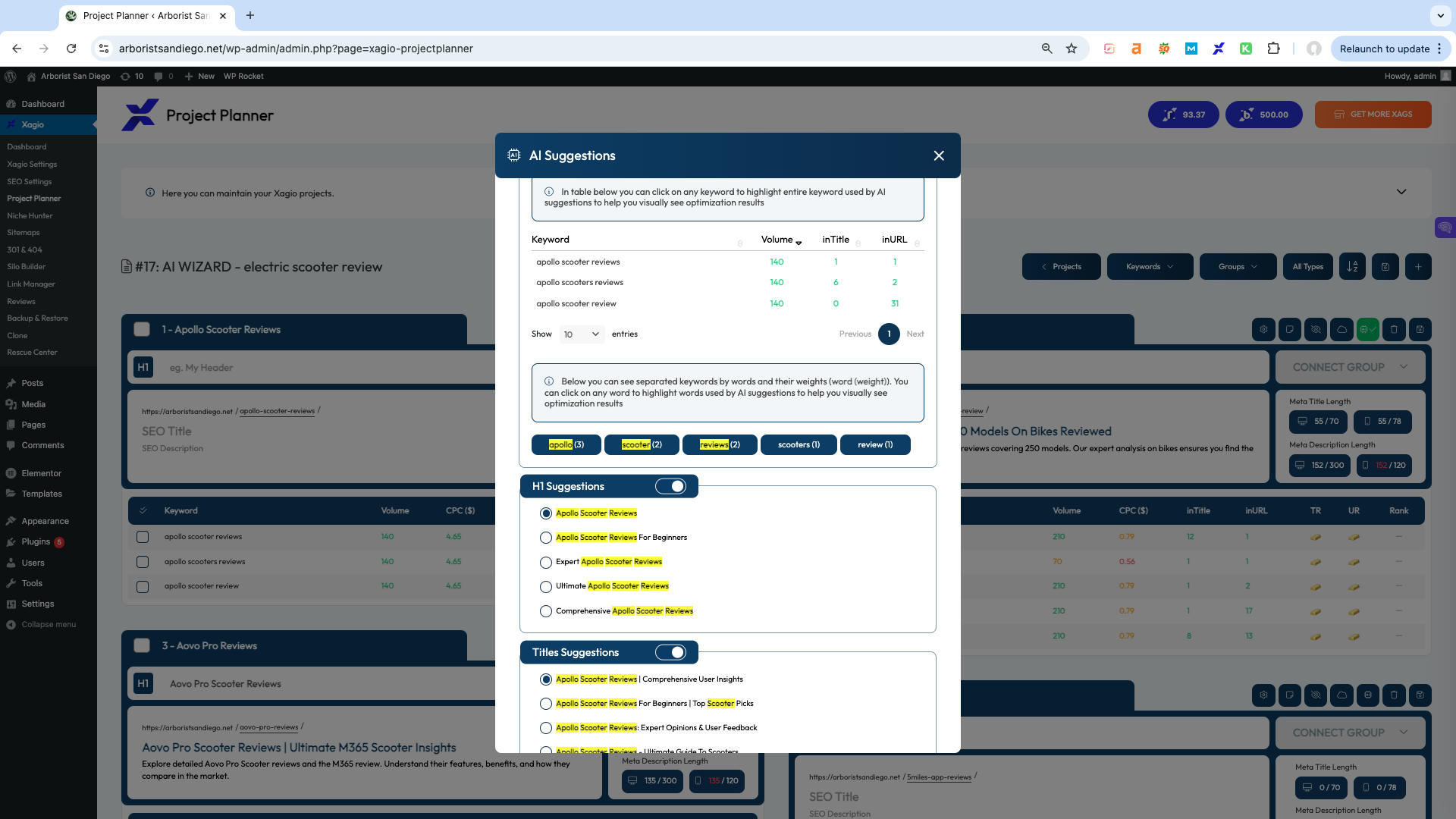Close the AI Suggestions dialog

click(939, 155)
